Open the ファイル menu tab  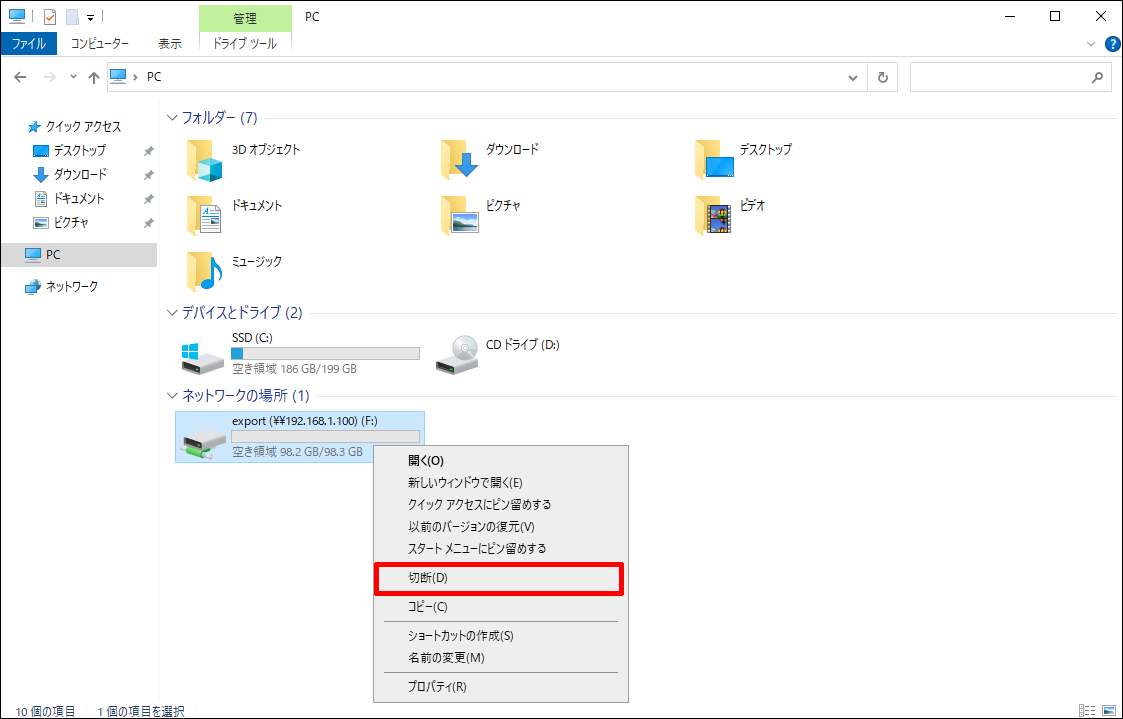pyautogui.click(x=29, y=44)
